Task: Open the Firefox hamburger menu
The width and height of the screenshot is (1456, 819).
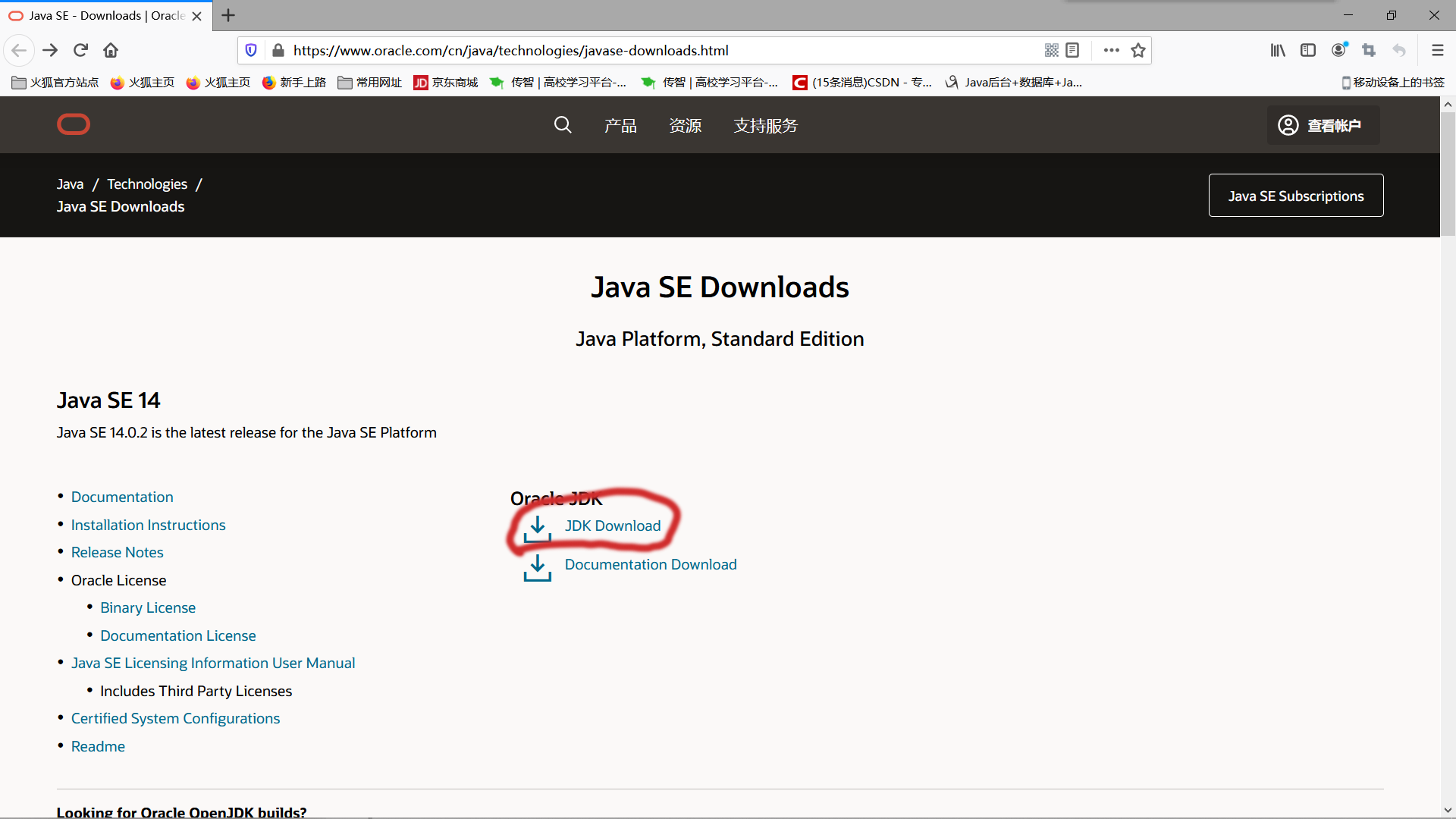Action: coord(1438,50)
